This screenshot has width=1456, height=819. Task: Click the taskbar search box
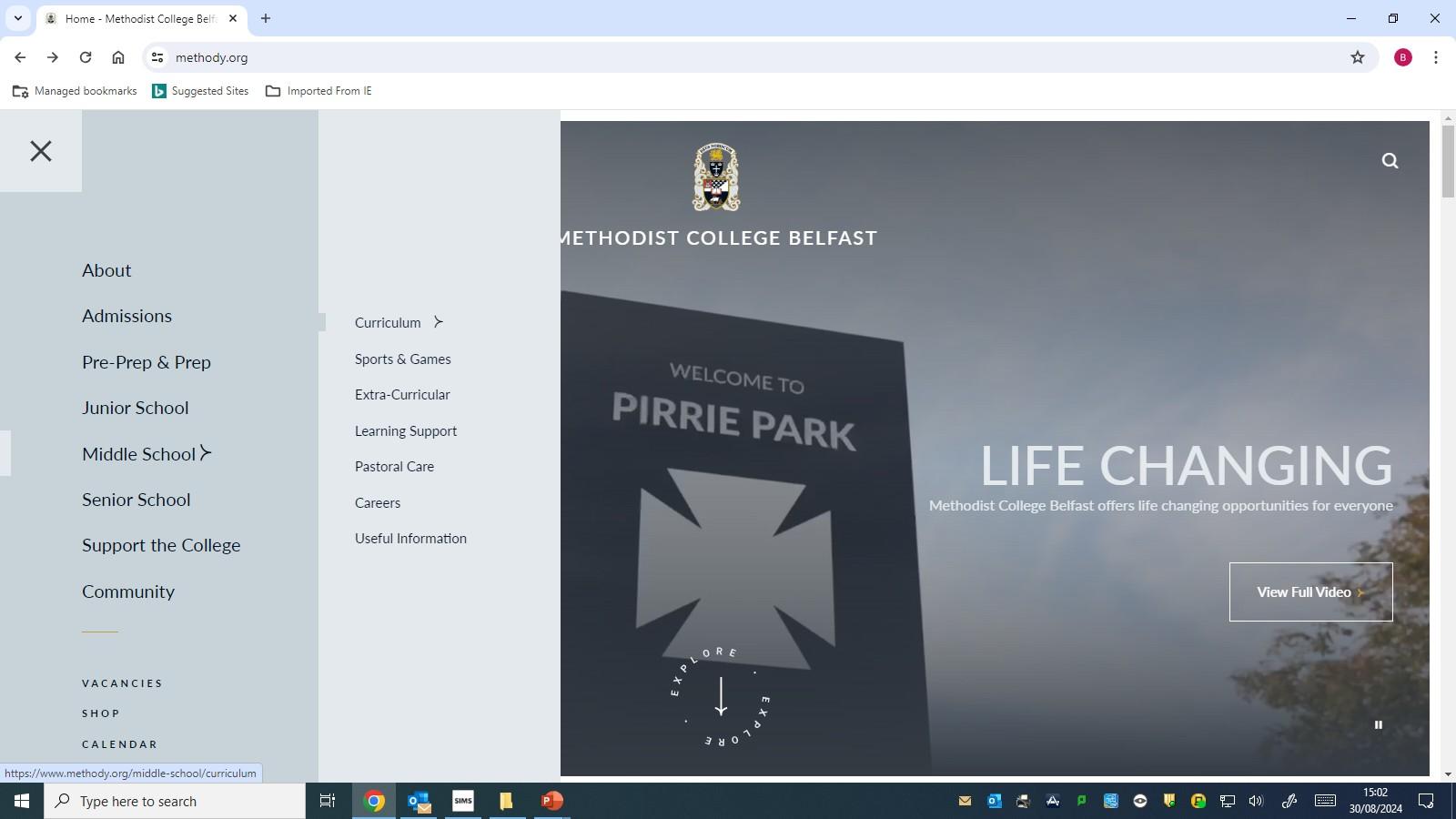click(175, 802)
